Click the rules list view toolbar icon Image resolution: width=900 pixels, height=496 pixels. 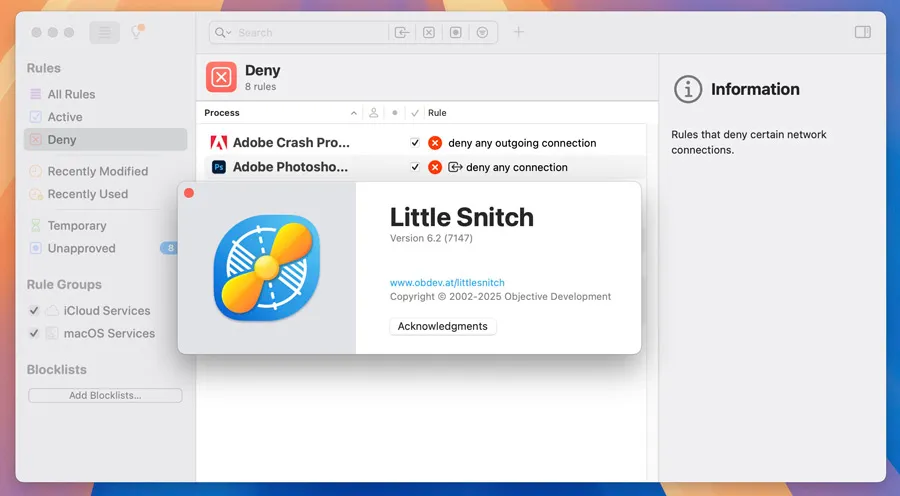point(104,32)
